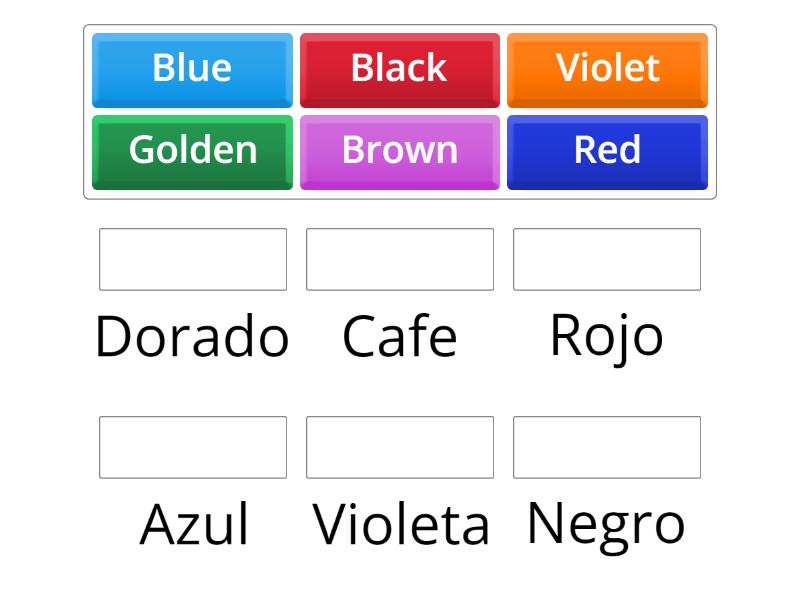Click the tile container panel at top
This screenshot has width=800, height=600.
tap(400, 110)
